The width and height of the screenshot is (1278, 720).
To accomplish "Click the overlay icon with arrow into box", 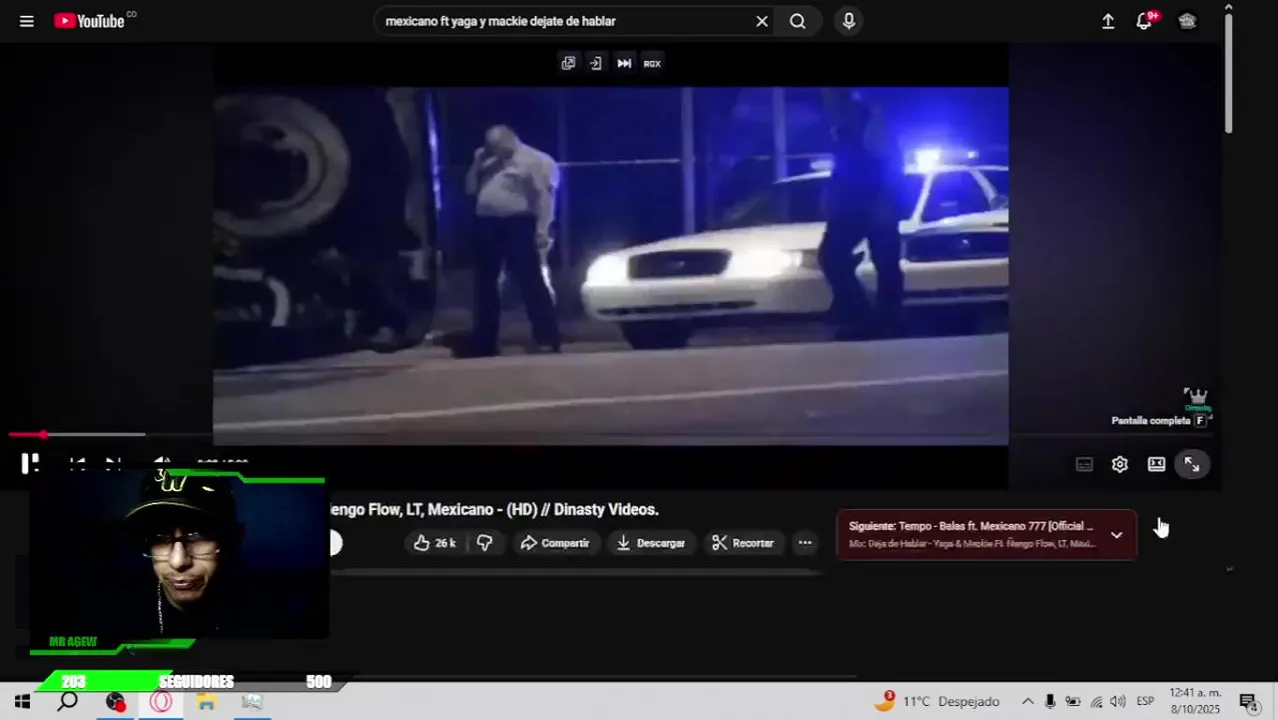I will 595,63.
